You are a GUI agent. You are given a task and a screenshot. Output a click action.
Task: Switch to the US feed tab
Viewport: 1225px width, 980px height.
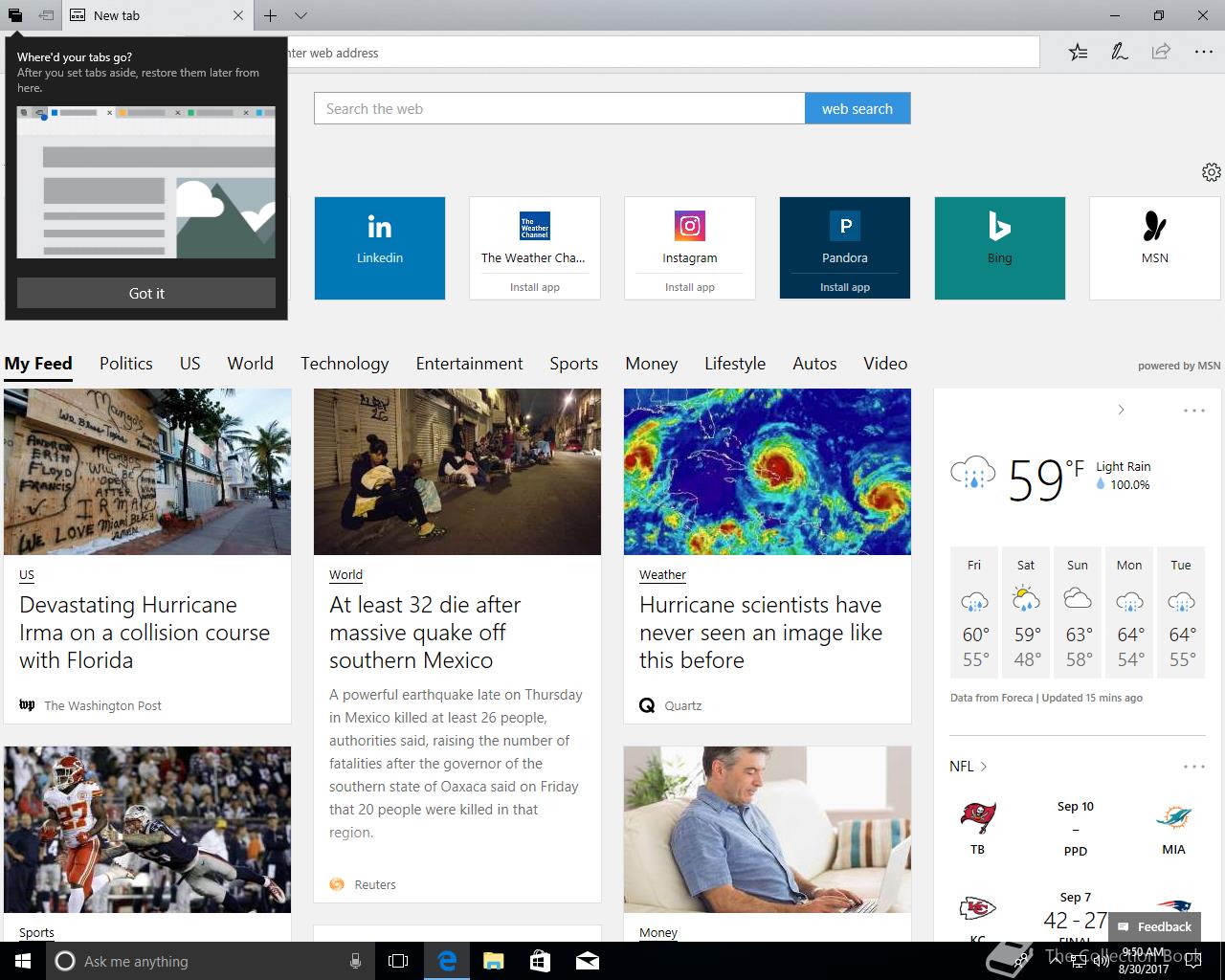click(190, 364)
